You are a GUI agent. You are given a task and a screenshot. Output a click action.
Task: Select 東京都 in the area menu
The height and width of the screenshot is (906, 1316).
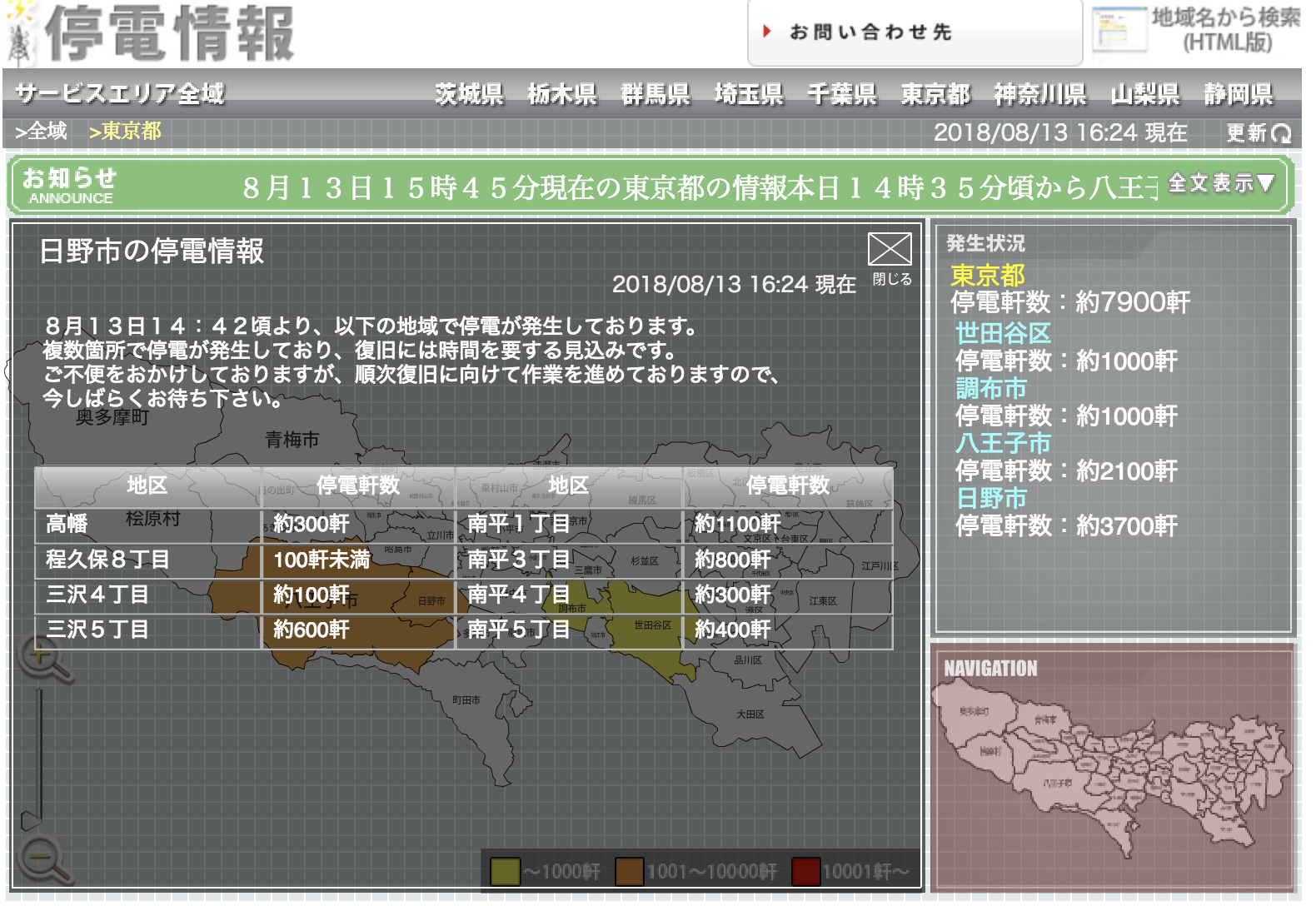pyautogui.click(x=935, y=94)
